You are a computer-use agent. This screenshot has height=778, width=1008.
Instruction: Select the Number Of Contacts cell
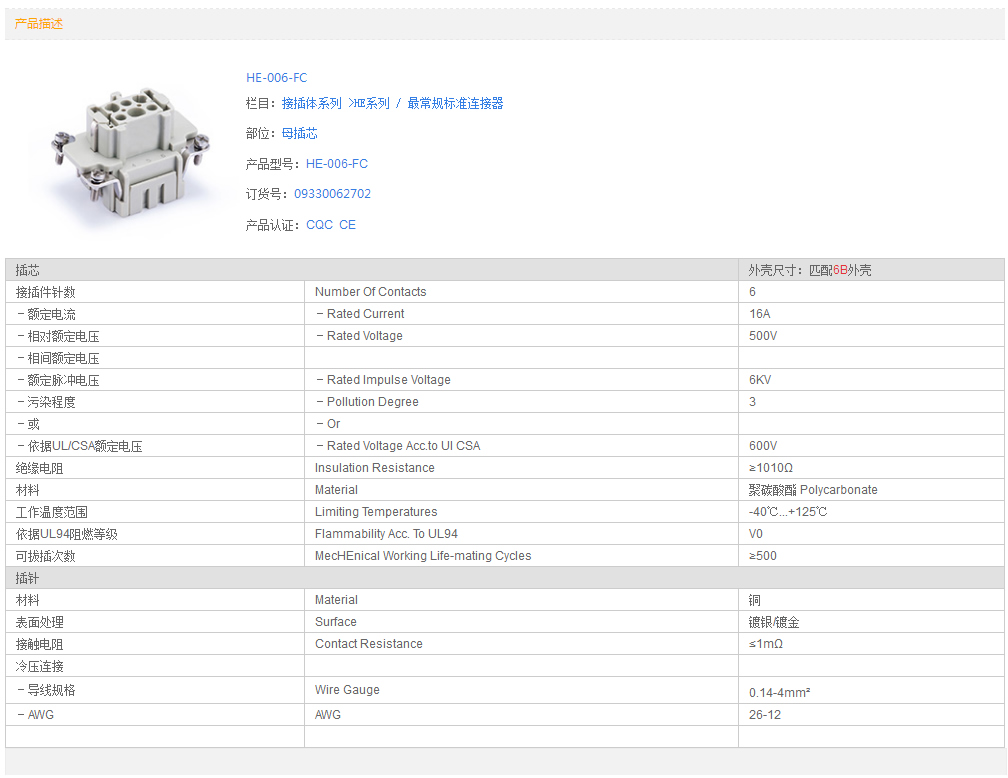coord(370,292)
